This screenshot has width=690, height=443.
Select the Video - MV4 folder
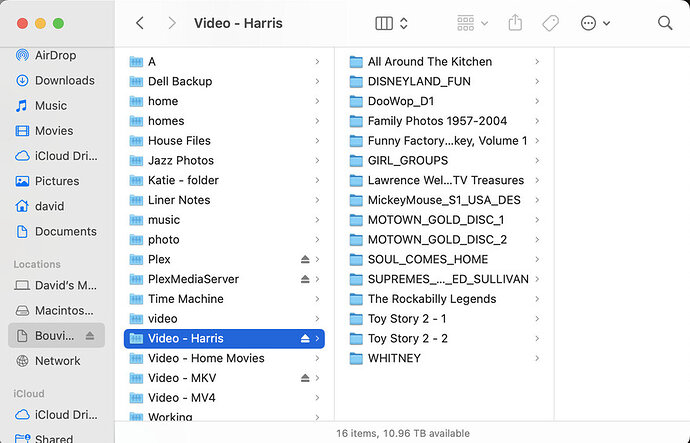224,398
